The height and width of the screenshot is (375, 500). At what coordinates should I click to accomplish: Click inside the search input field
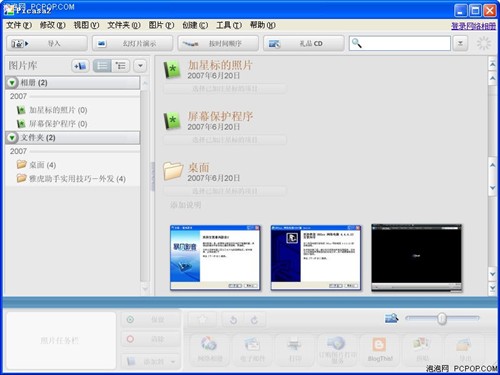pyautogui.click(x=406, y=43)
